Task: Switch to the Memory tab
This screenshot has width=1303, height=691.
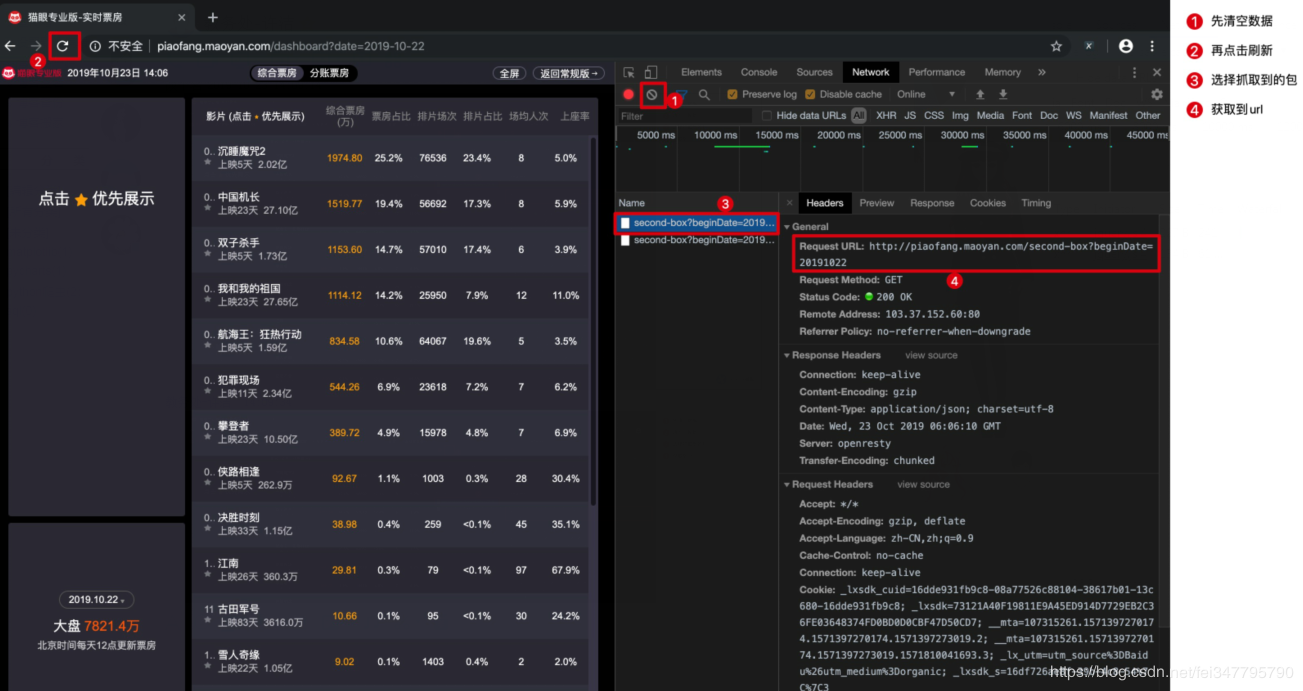Action: pyautogui.click(x=1002, y=72)
